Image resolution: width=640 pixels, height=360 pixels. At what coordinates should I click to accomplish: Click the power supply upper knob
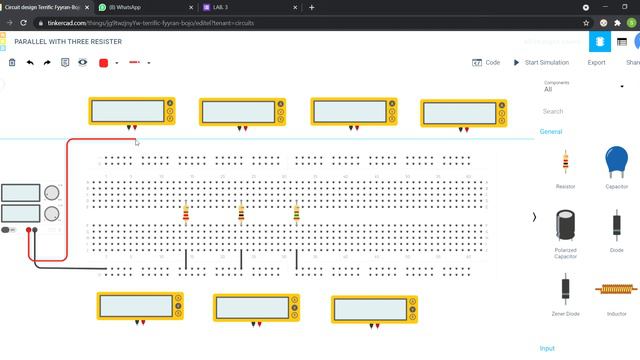point(51,193)
